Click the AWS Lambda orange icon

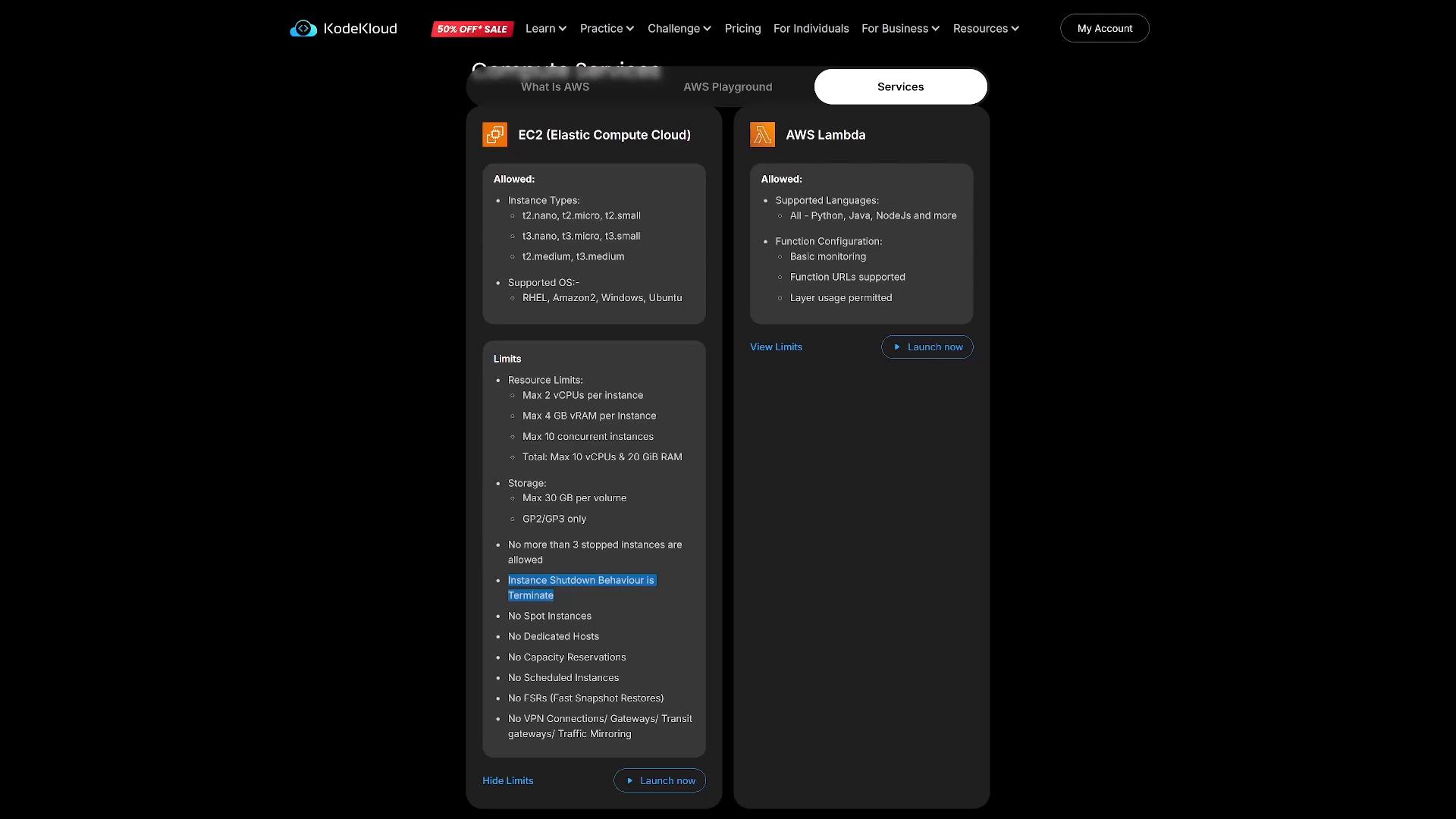click(x=763, y=135)
